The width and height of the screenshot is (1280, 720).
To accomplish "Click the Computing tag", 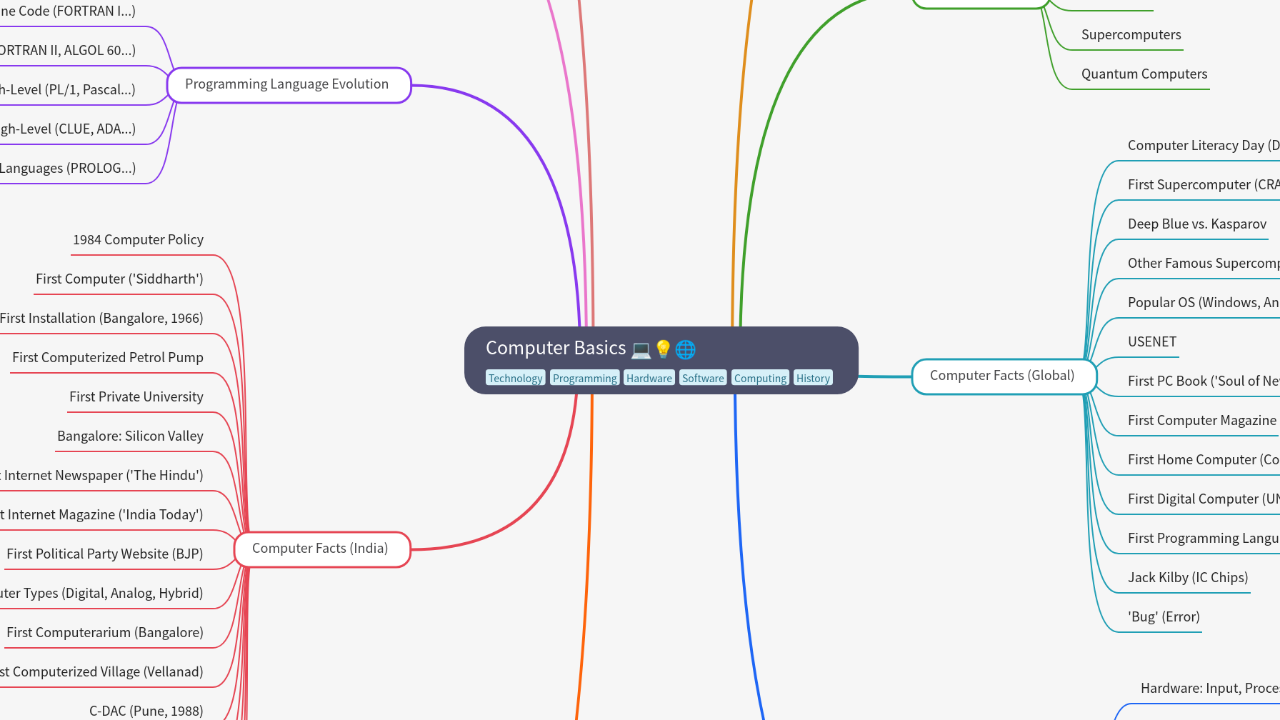I will [x=760, y=378].
